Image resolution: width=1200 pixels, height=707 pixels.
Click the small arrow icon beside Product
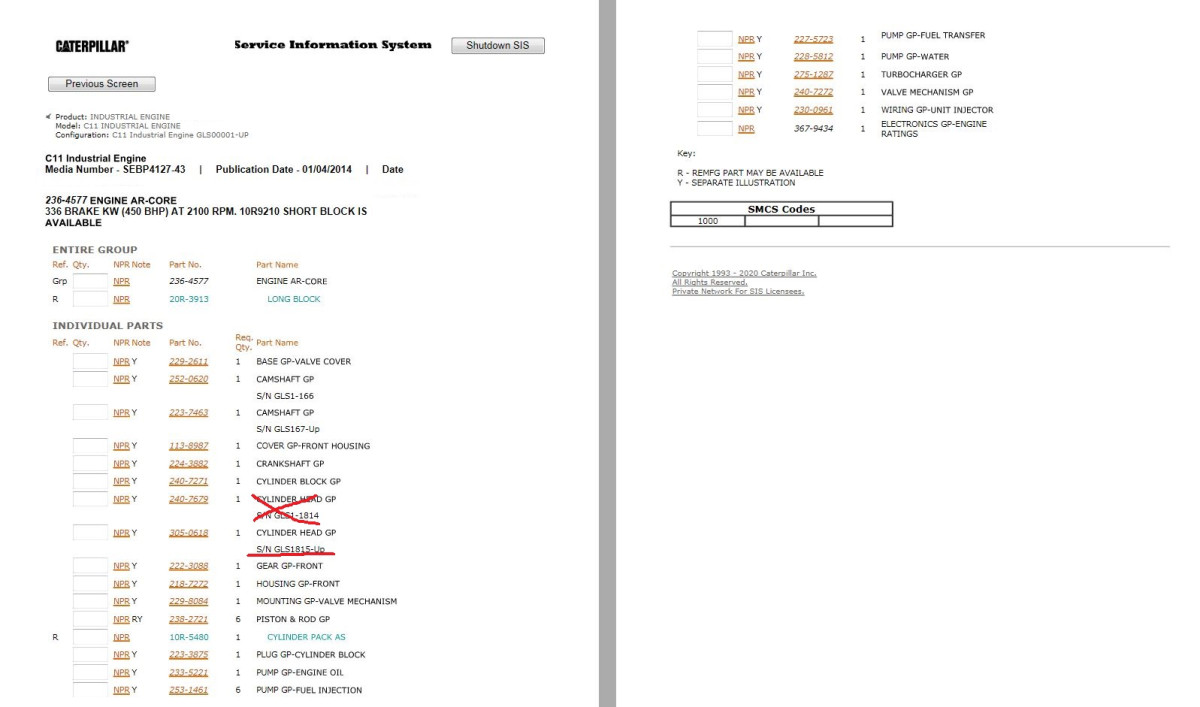pos(49,117)
